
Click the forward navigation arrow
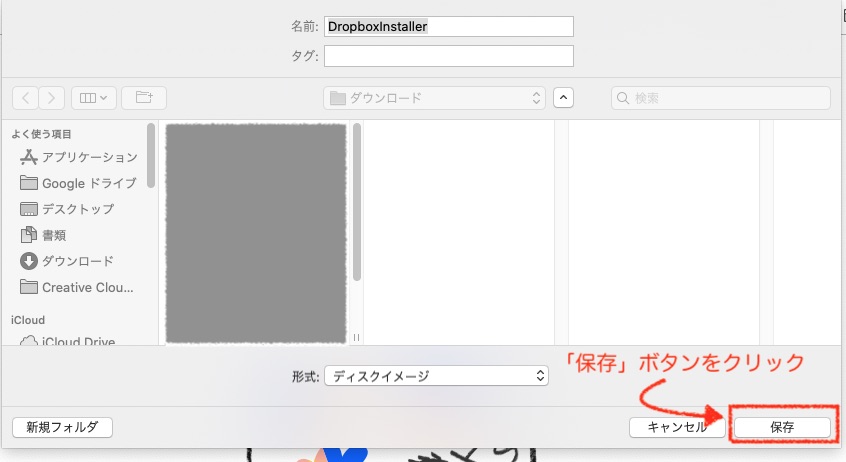(52, 98)
